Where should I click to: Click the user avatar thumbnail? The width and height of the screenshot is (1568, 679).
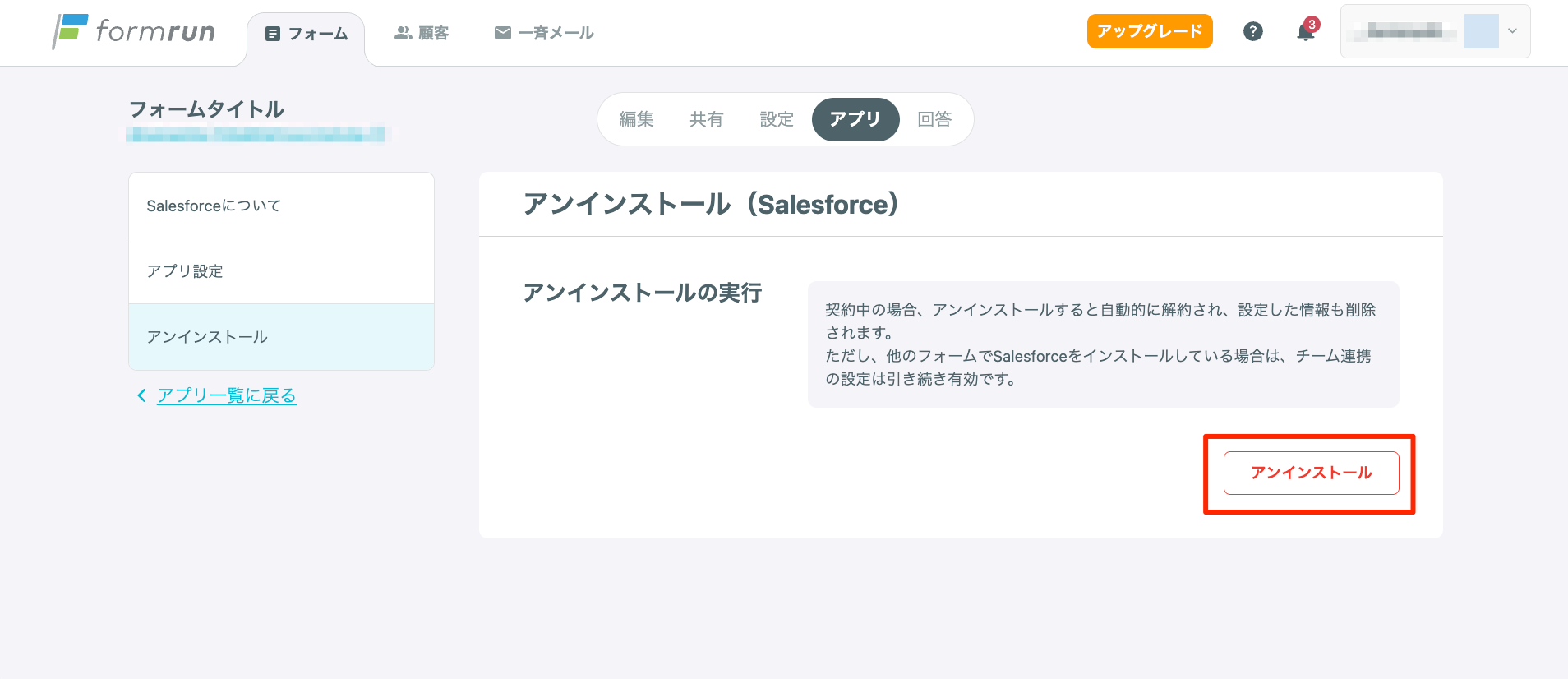pos(1481,31)
